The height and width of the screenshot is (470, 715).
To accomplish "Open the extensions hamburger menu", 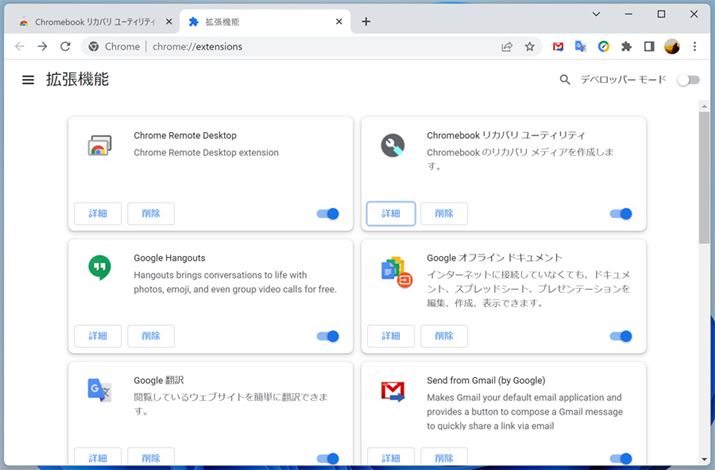I will pyautogui.click(x=28, y=80).
